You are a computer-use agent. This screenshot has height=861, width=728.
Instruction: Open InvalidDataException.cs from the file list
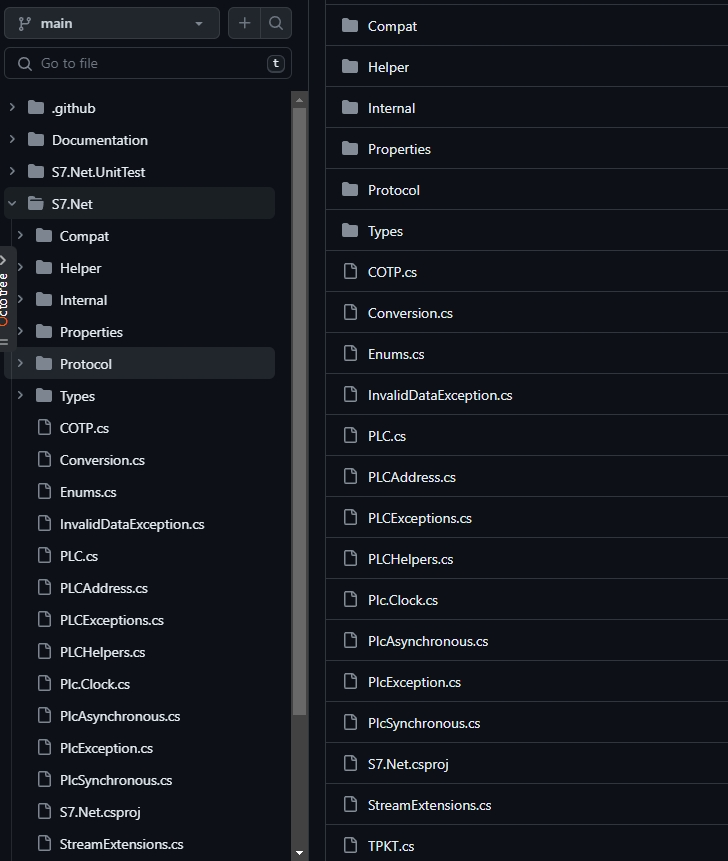click(440, 395)
